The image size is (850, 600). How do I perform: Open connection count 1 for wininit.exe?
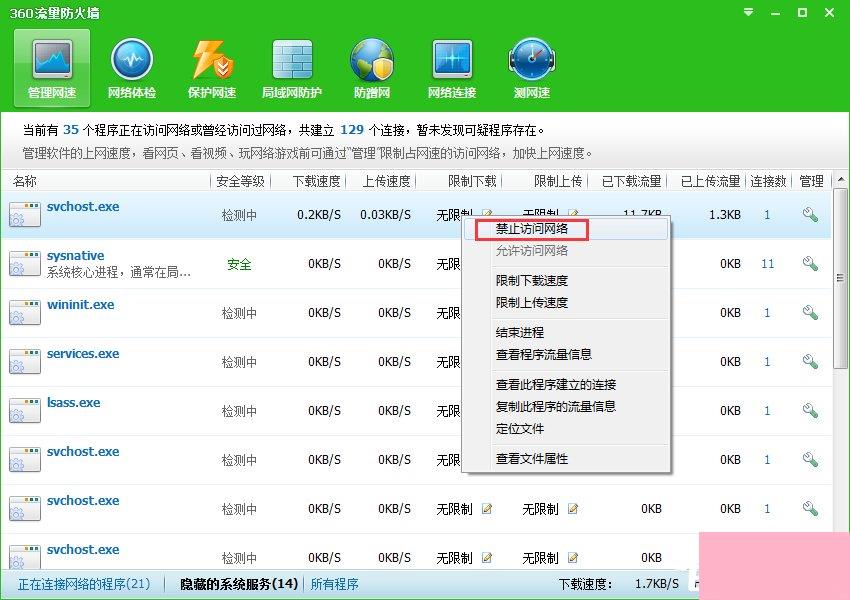click(x=767, y=313)
